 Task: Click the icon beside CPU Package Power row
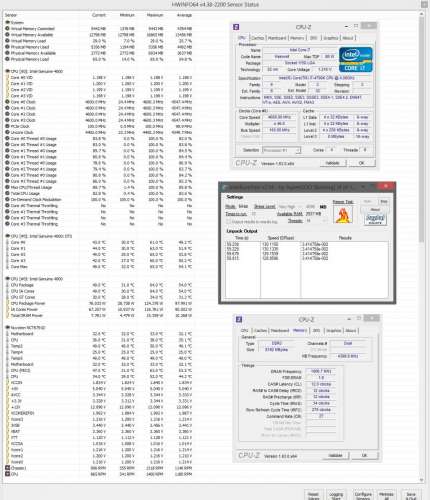(7, 303)
